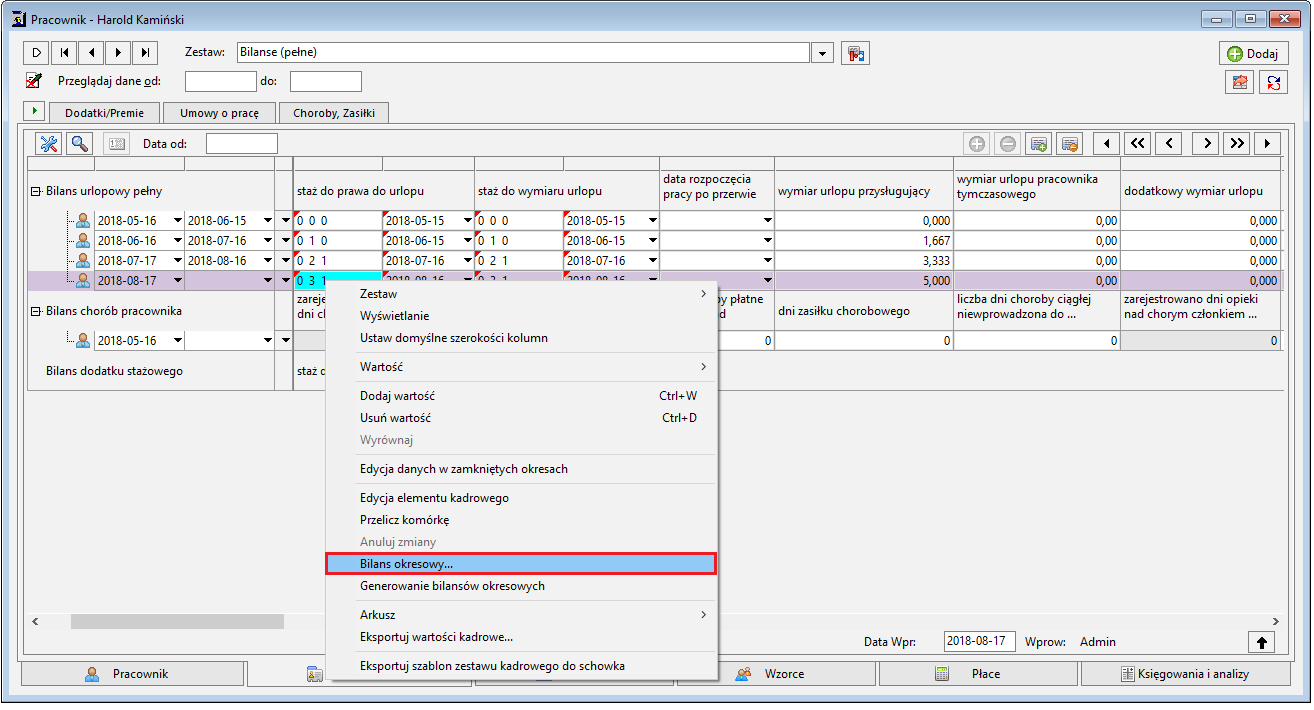
Task: Click the add row icon with green plus
Action: pyautogui.click(x=1038, y=144)
